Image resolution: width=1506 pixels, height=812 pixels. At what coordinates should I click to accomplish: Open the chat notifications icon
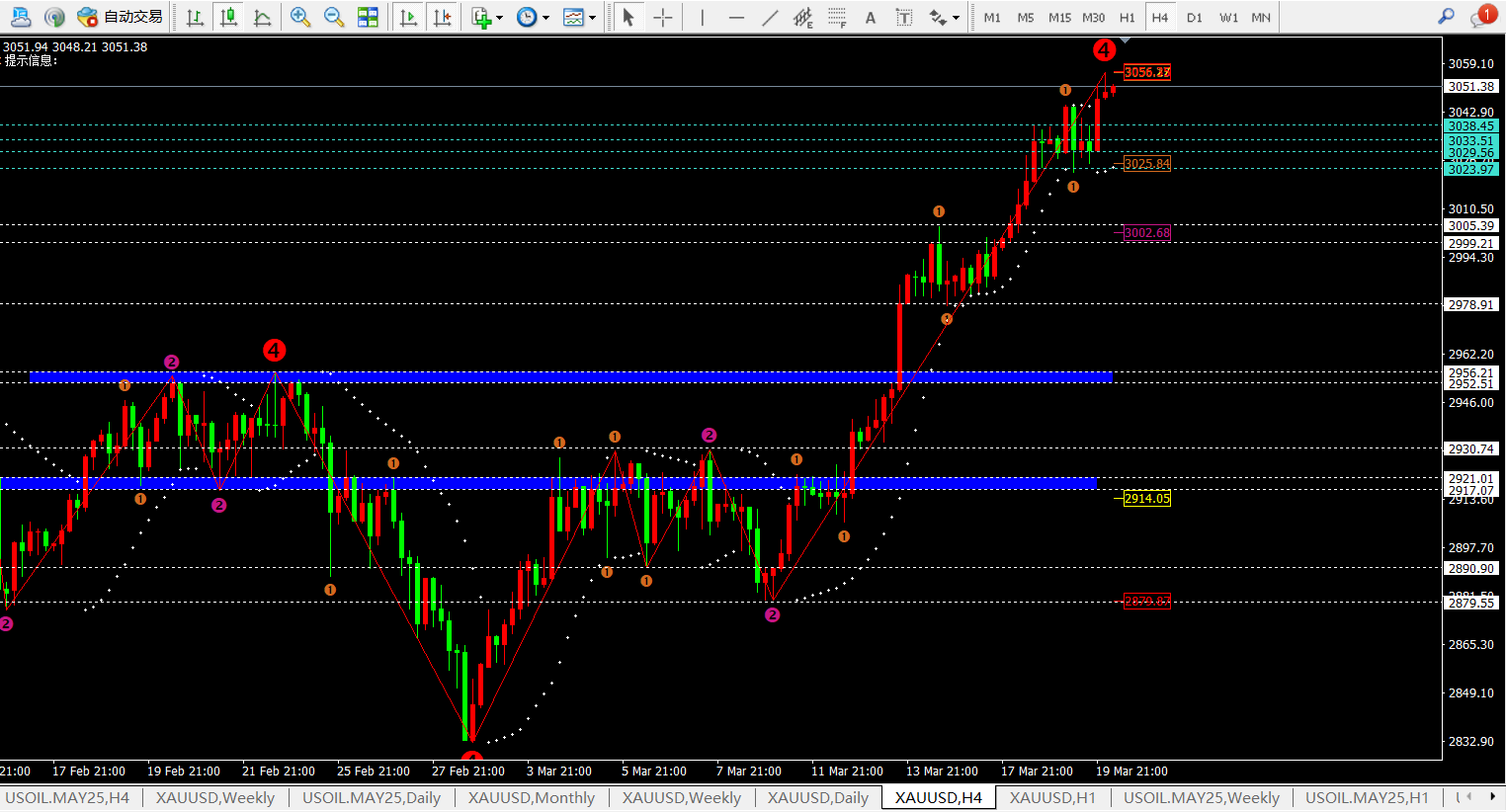pyautogui.click(x=1481, y=17)
